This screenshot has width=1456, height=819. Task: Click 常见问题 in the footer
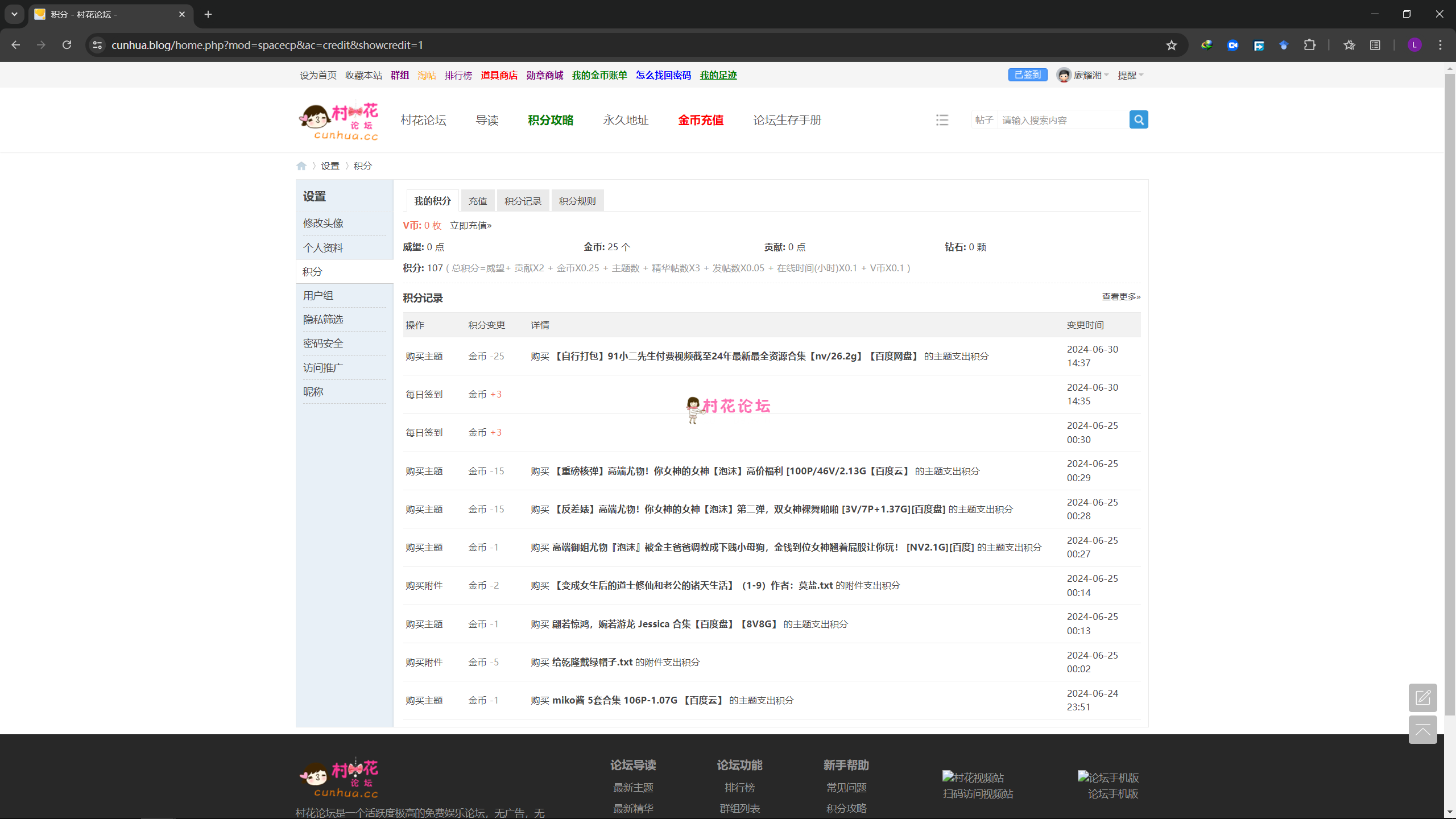pyautogui.click(x=846, y=787)
